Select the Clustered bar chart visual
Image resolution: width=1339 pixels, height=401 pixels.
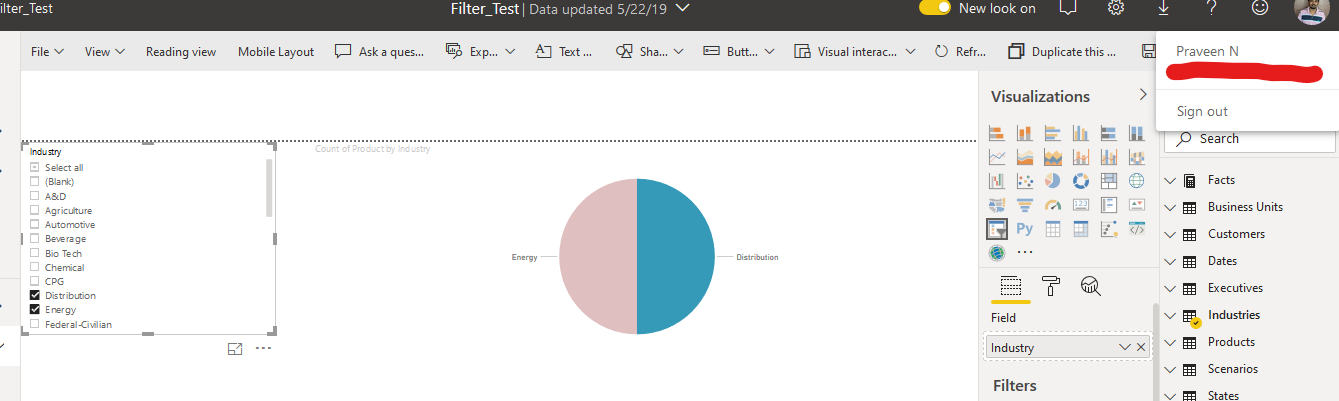pos(1053,133)
